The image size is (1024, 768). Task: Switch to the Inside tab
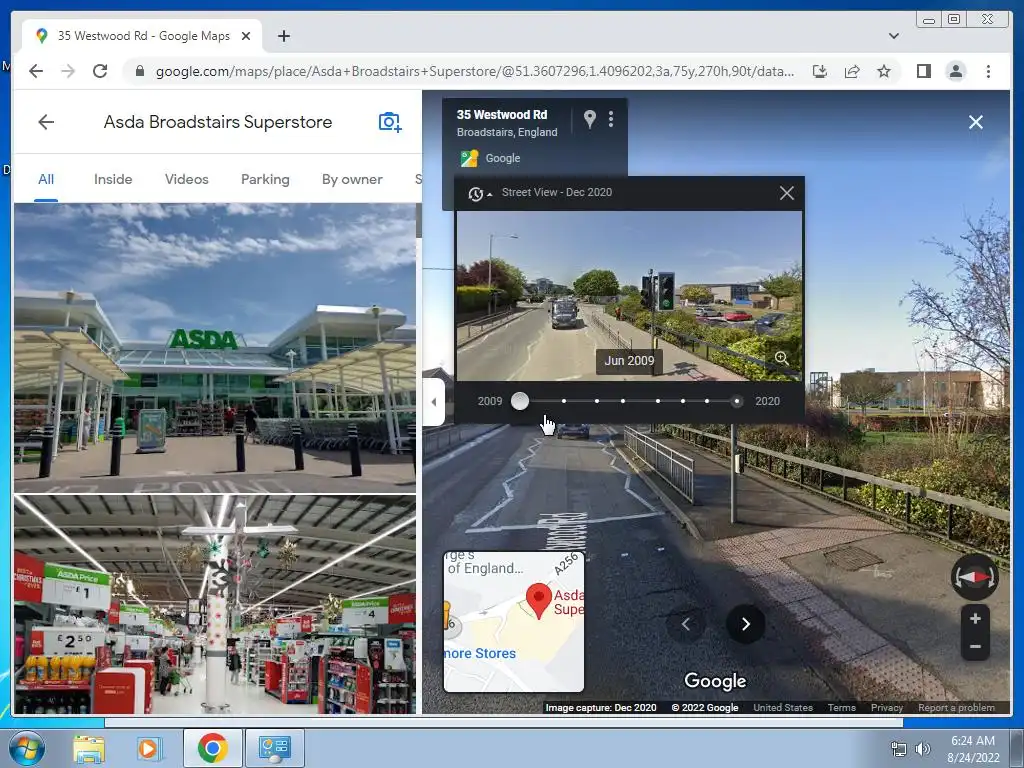(x=113, y=180)
